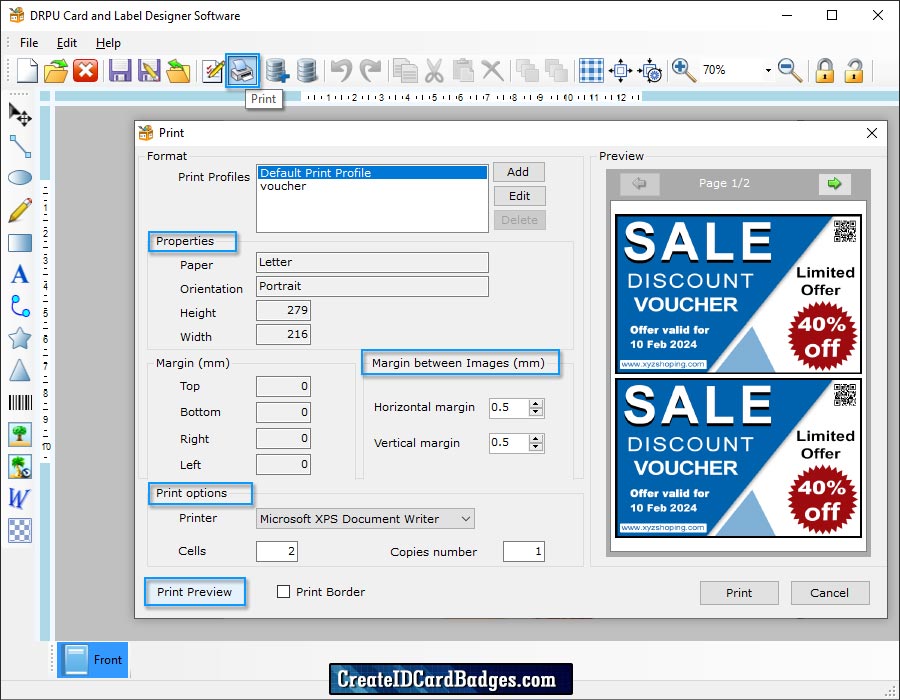Decrease Vertical margin with down arrow
Viewport: 900px width, 700px height.
click(536, 447)
